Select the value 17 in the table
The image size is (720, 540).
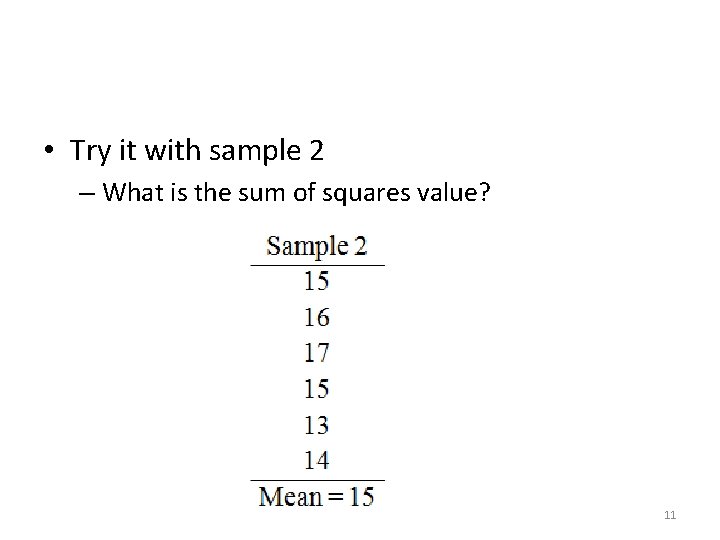pos(316,353)
